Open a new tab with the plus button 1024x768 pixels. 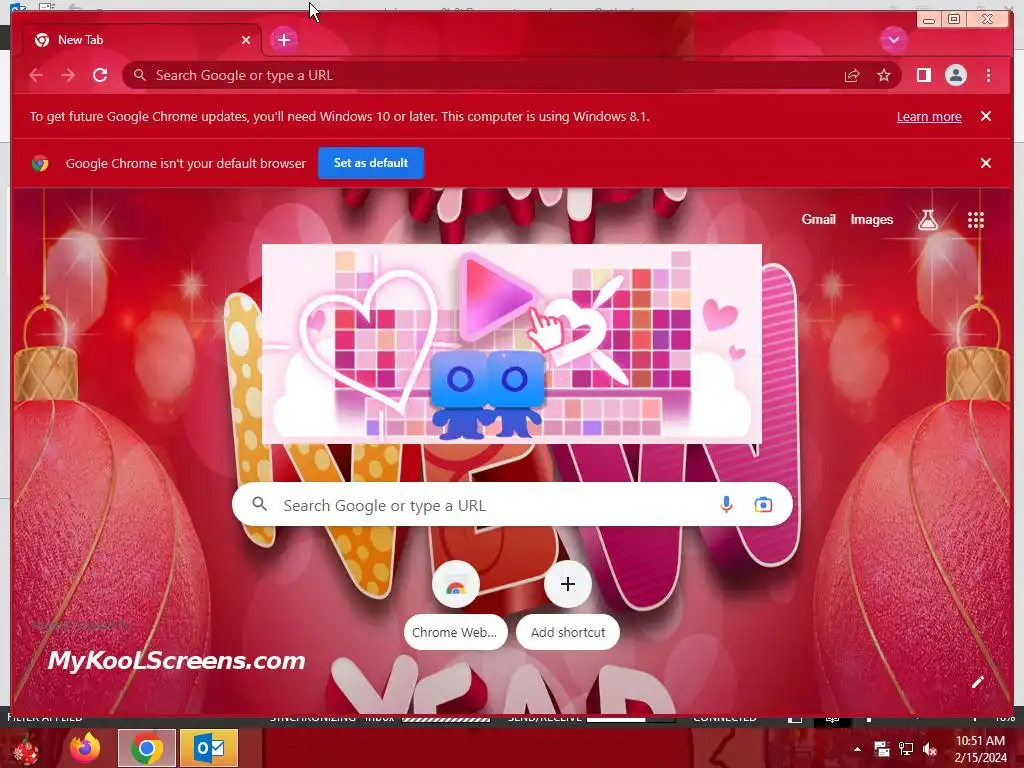283,40
